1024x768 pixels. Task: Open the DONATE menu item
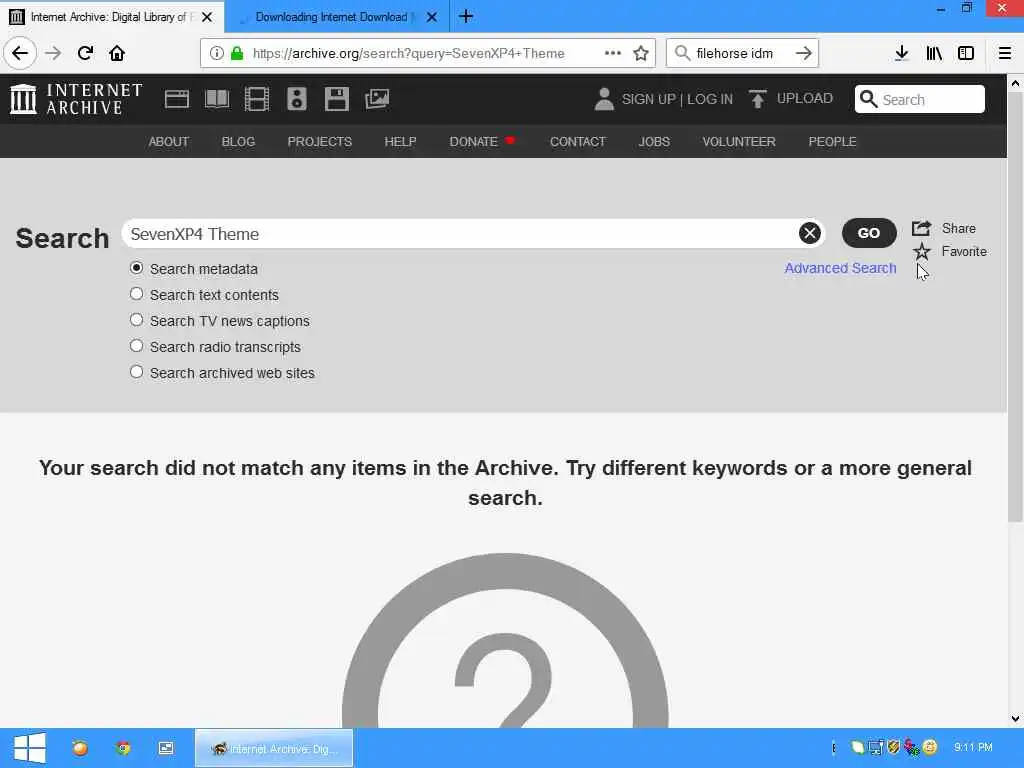click(x=473, y=141)
